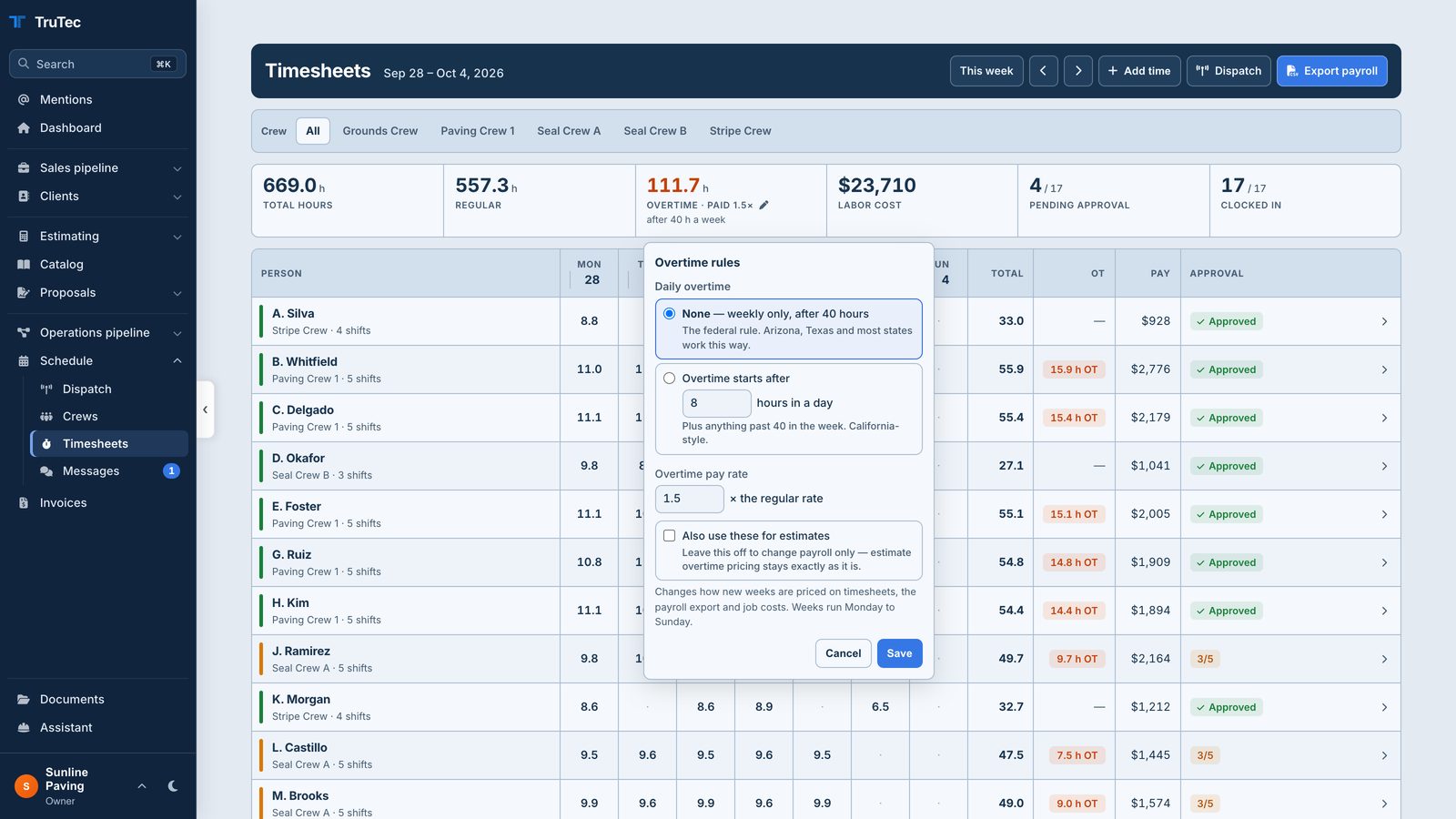Open Dispatch from the sidebar submenu
This screenshot has height=819, width=1456.
(109, 389)
